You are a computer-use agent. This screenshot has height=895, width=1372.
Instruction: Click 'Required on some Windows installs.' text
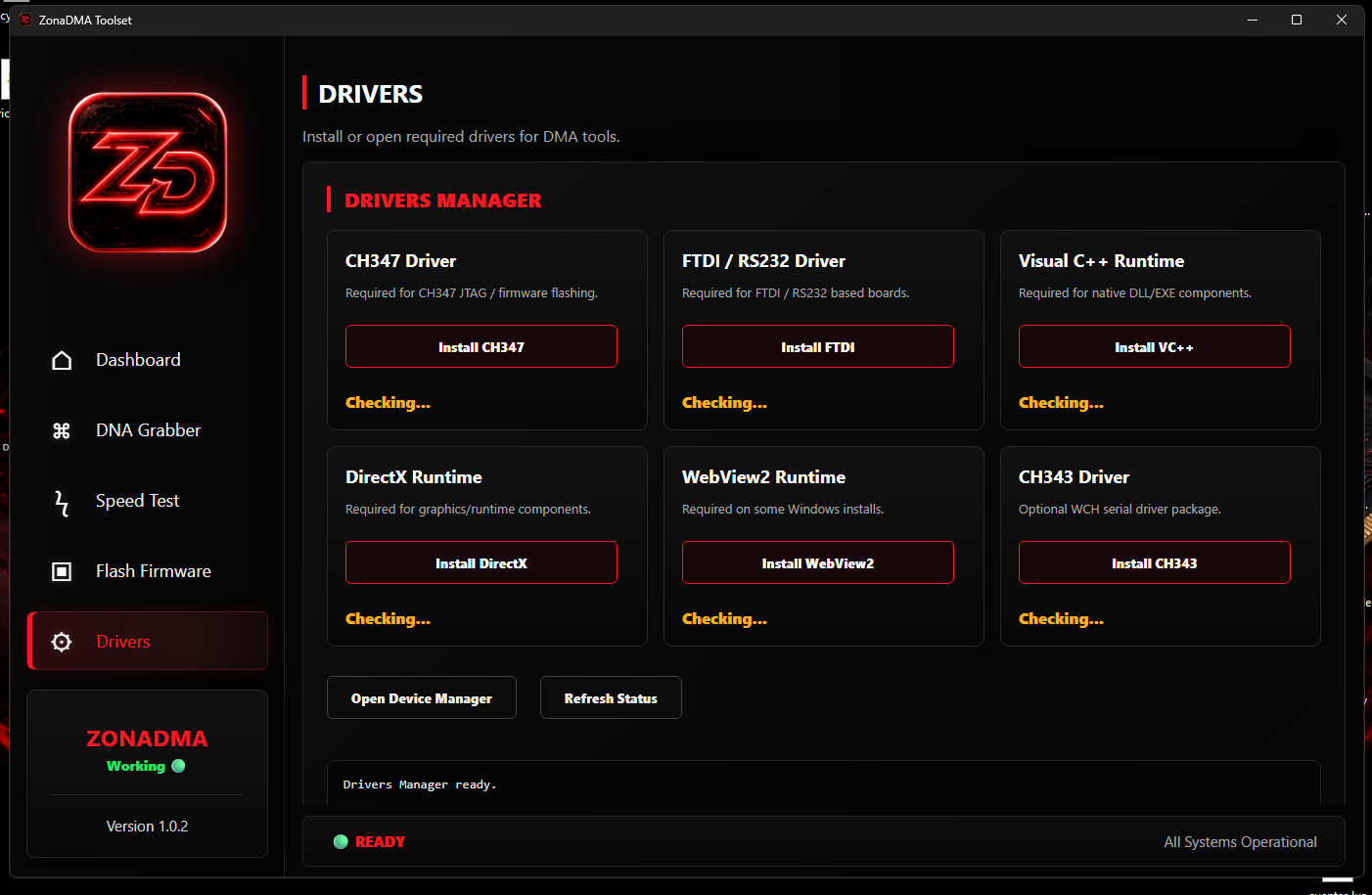[x=783, y=510]
